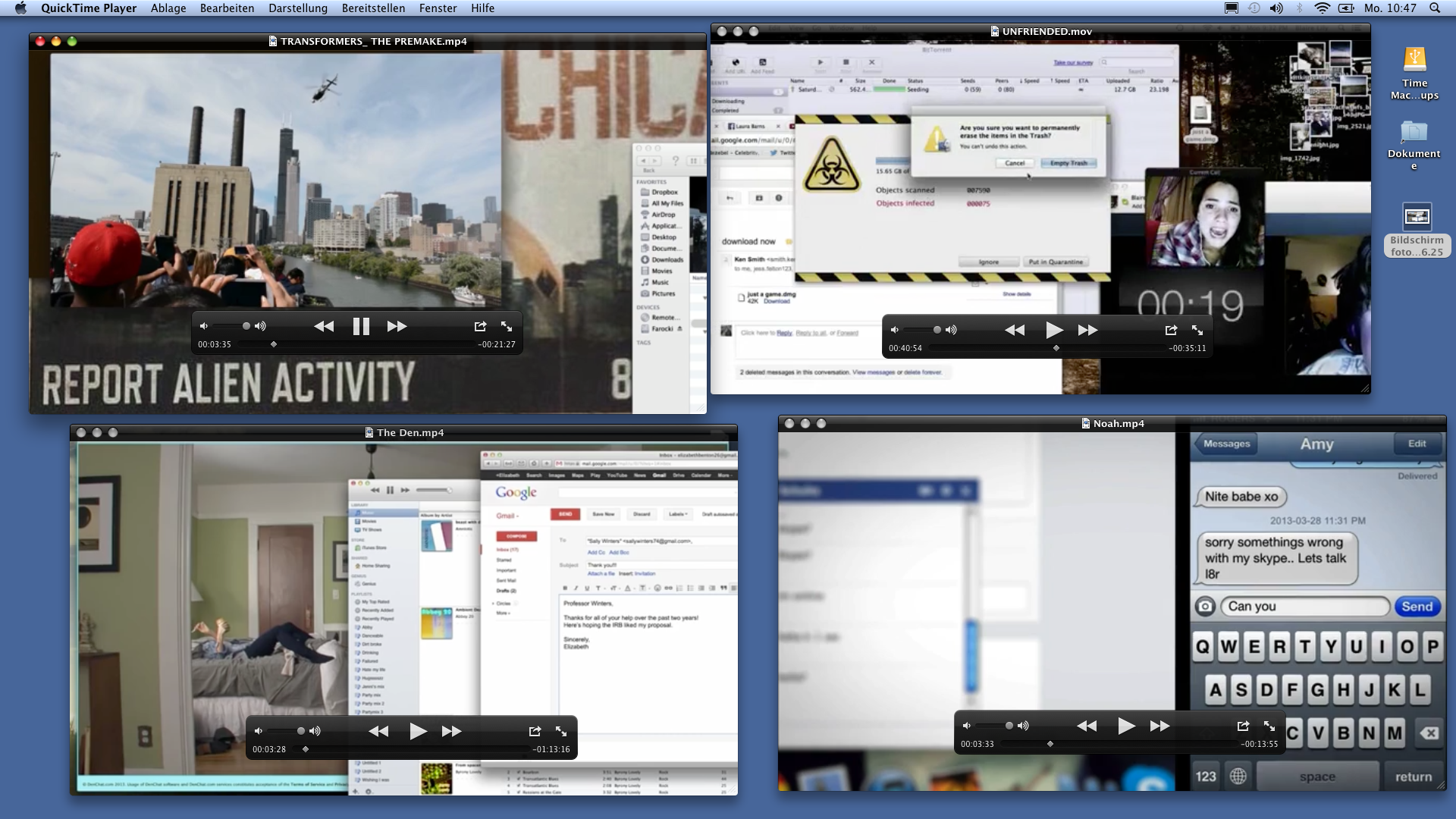Mute volume in The Den controller
Image resolution: width=1456 pixels, height=819 pixels.
click(x=258, y=731)
